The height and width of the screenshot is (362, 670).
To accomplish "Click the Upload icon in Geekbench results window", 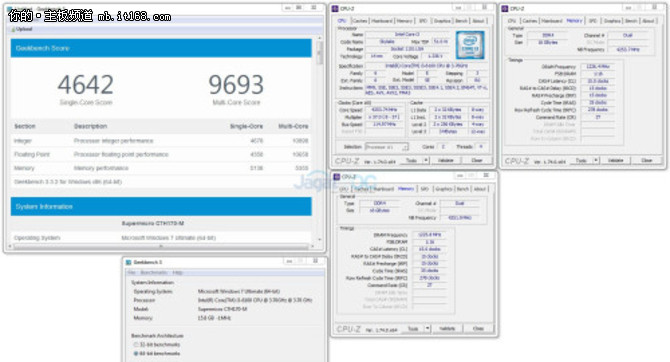I will pos(12,29).
